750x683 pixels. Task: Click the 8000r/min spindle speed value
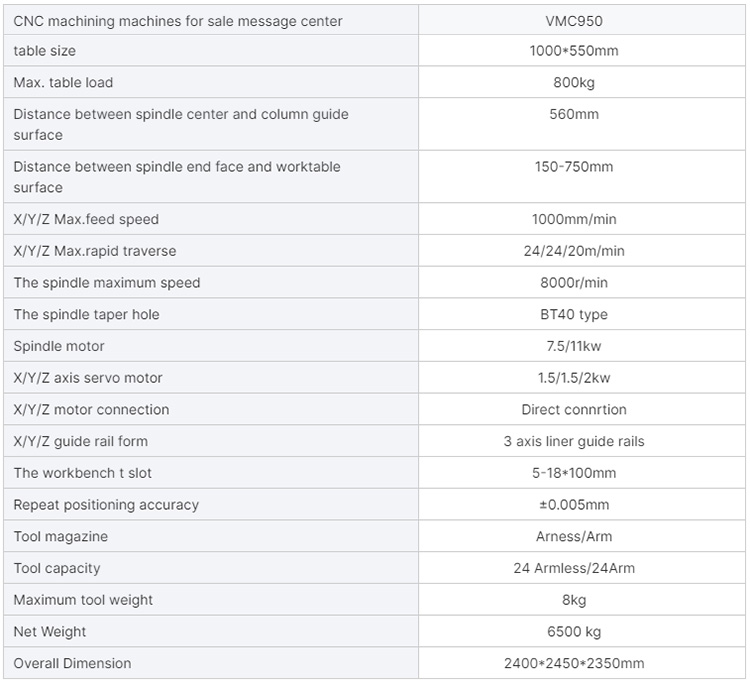click(x=574, y=282)
